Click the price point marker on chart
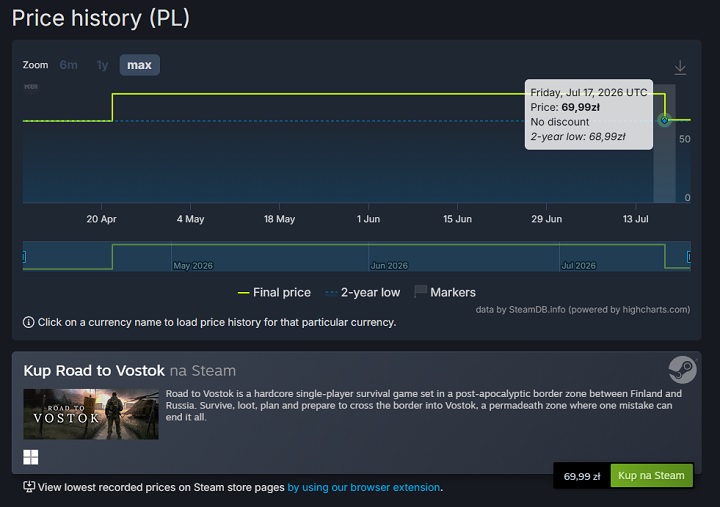The width and height of the screenshot is (720, 507). coord(664,120)
